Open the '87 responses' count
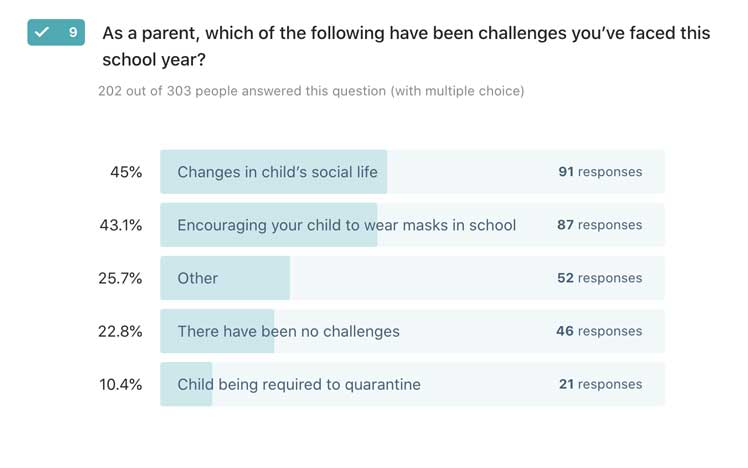Viewport: 748px width, 468px height. click(x=600, y=225)
